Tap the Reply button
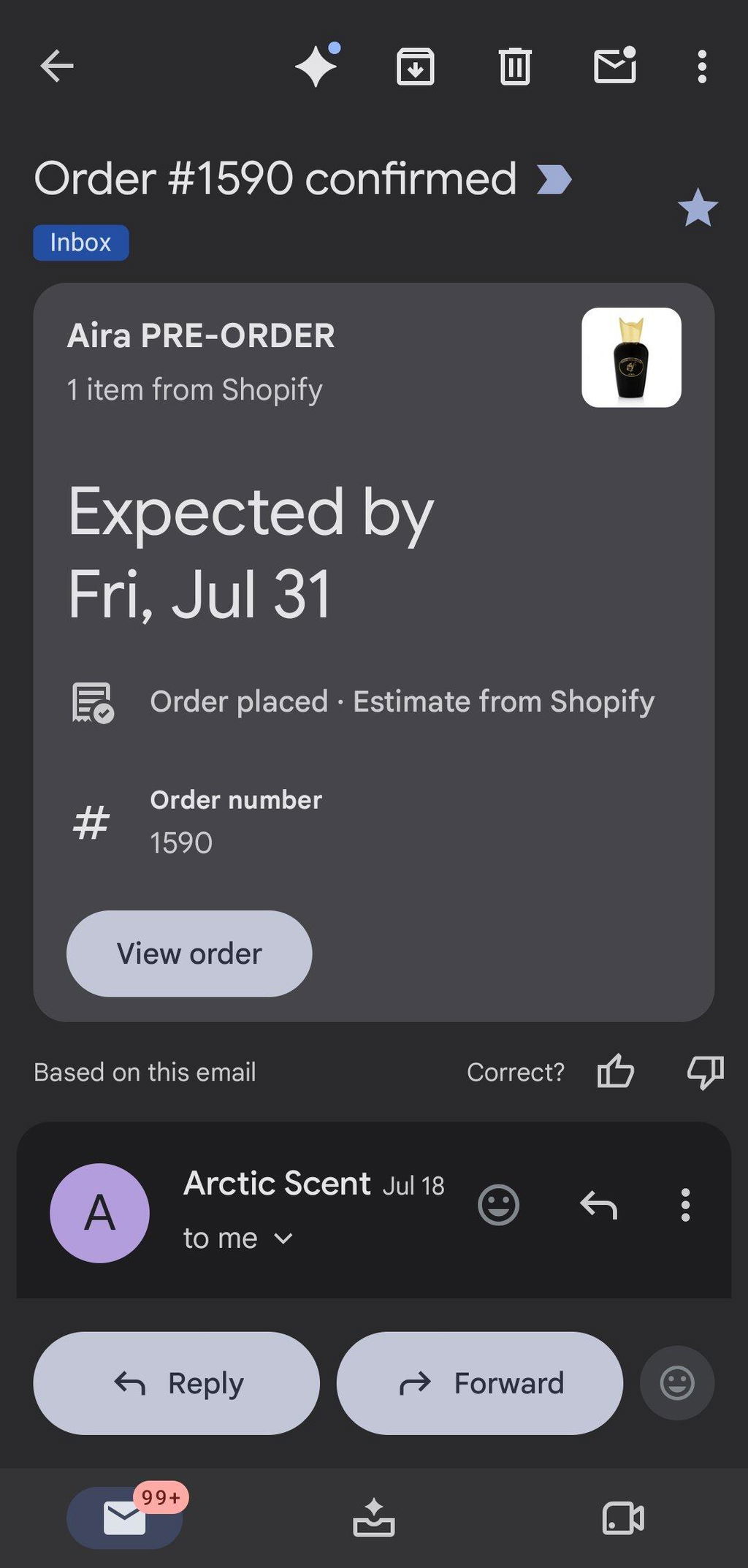Image resolution: width=748 pixels, height=1568 pixels. coord(177,1383)
